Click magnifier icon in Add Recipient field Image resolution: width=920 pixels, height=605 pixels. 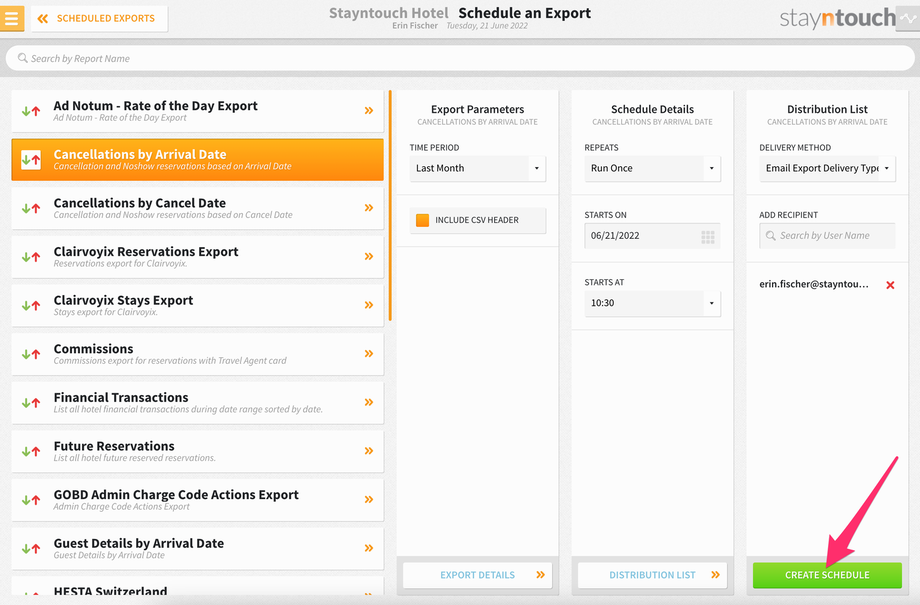pos(770,235)
